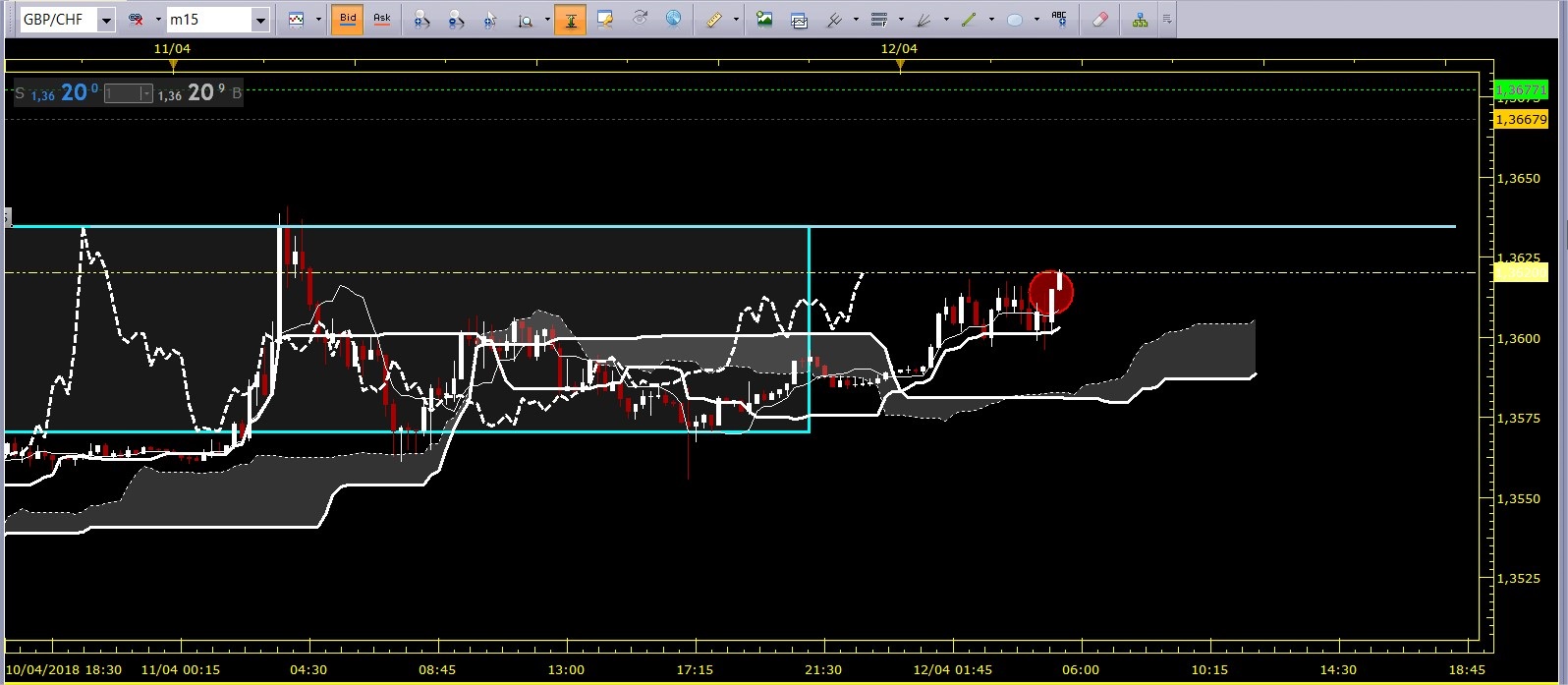Click the 13:00 time axis label
1568x685 pixels.
point(566,669)
